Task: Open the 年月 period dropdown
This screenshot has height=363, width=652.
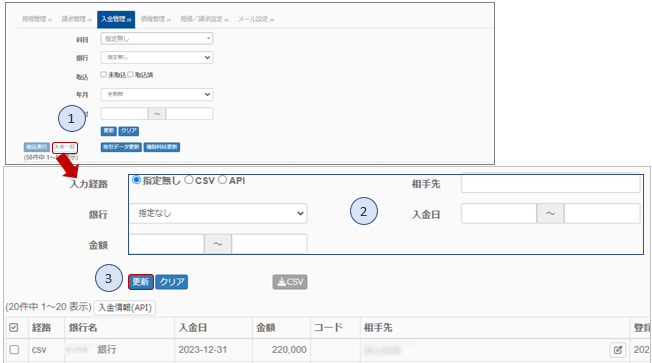Action: pyautogui.click(x=157, y=94)
